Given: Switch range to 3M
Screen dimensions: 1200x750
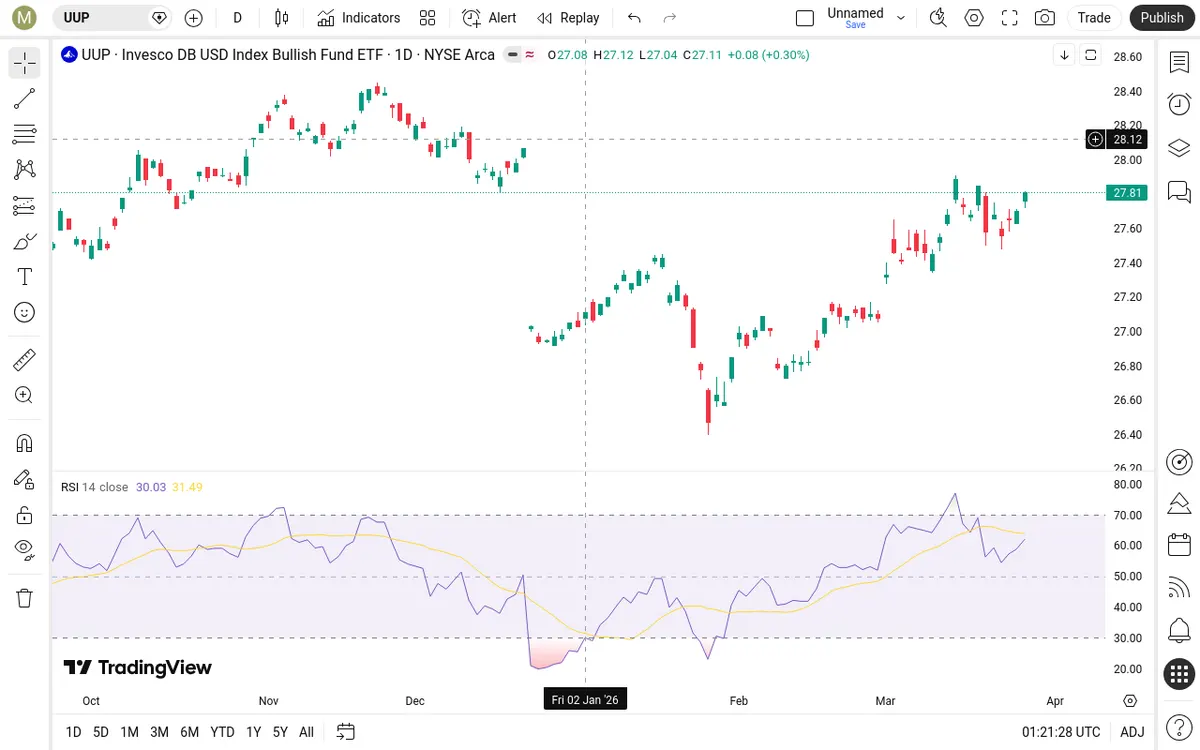Looking at the screenshot, I should (x=159, y=732).
